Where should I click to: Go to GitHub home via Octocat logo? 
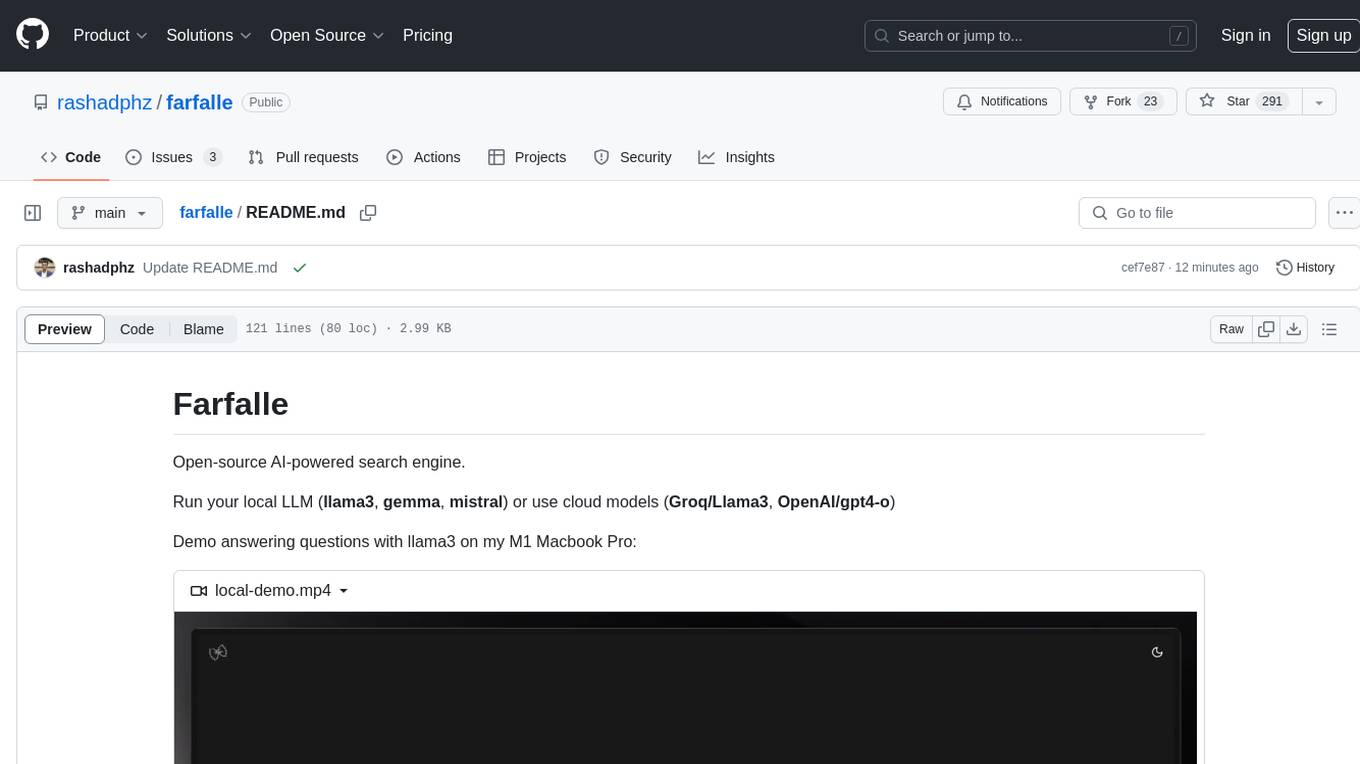(x=32, y=35)
